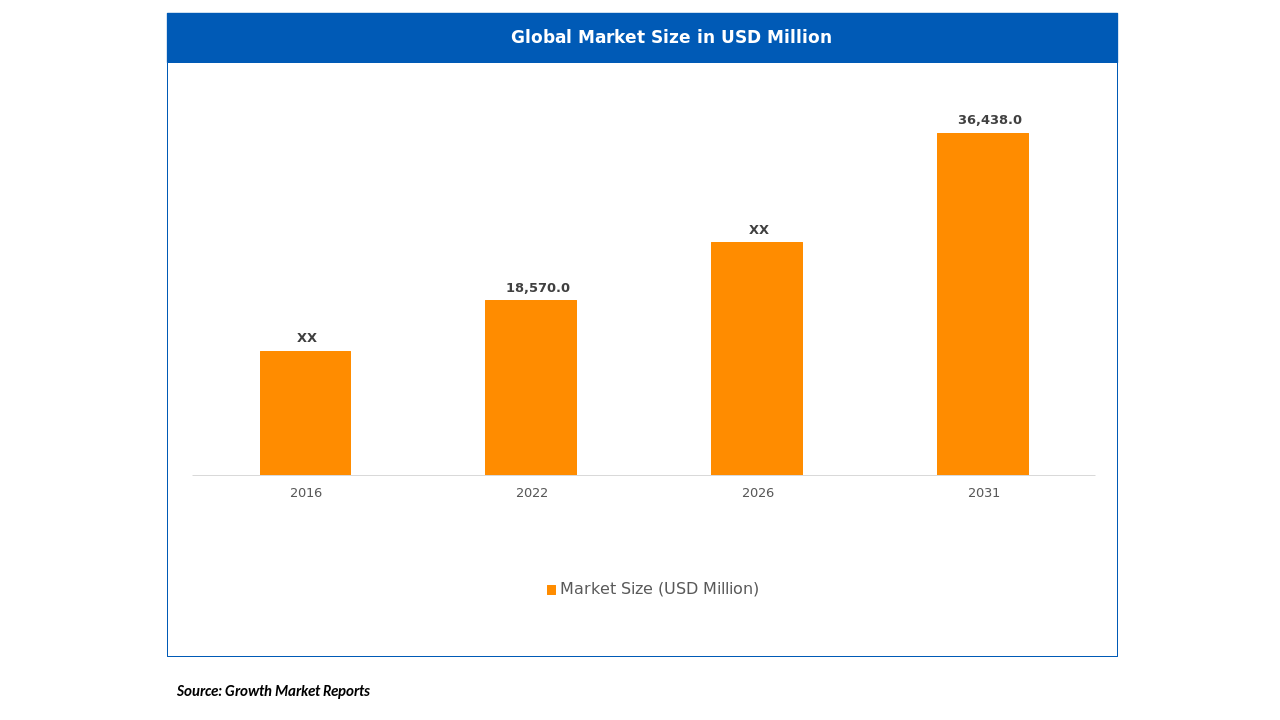Select the Market Size (USD Million) legend text
The height and width of the screenshot is (720, 1280).
[x=659, y=589]
